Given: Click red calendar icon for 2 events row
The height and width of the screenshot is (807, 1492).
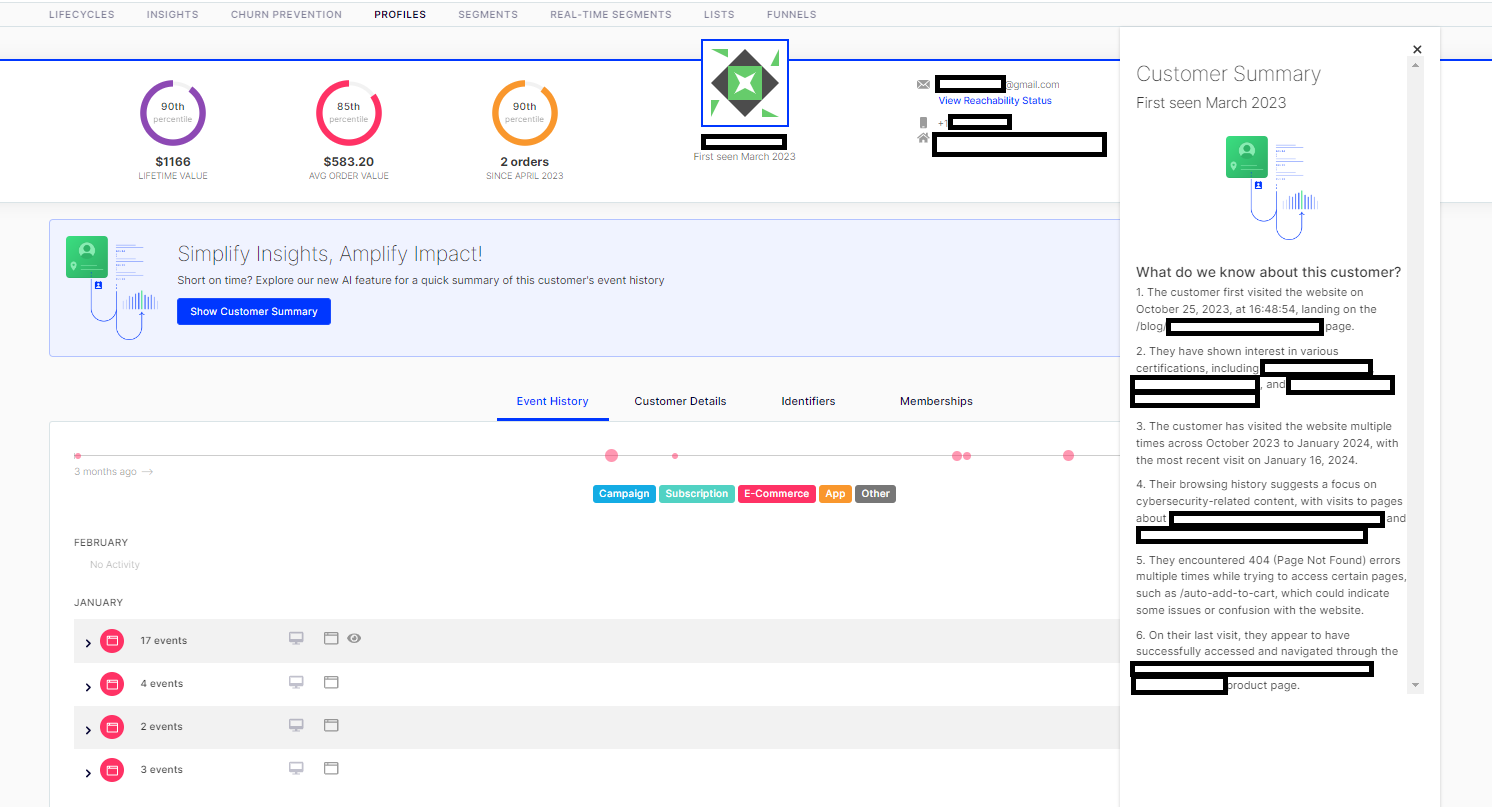Looking at the screenshot, I should pyautogui.click(x=112, y=727).
